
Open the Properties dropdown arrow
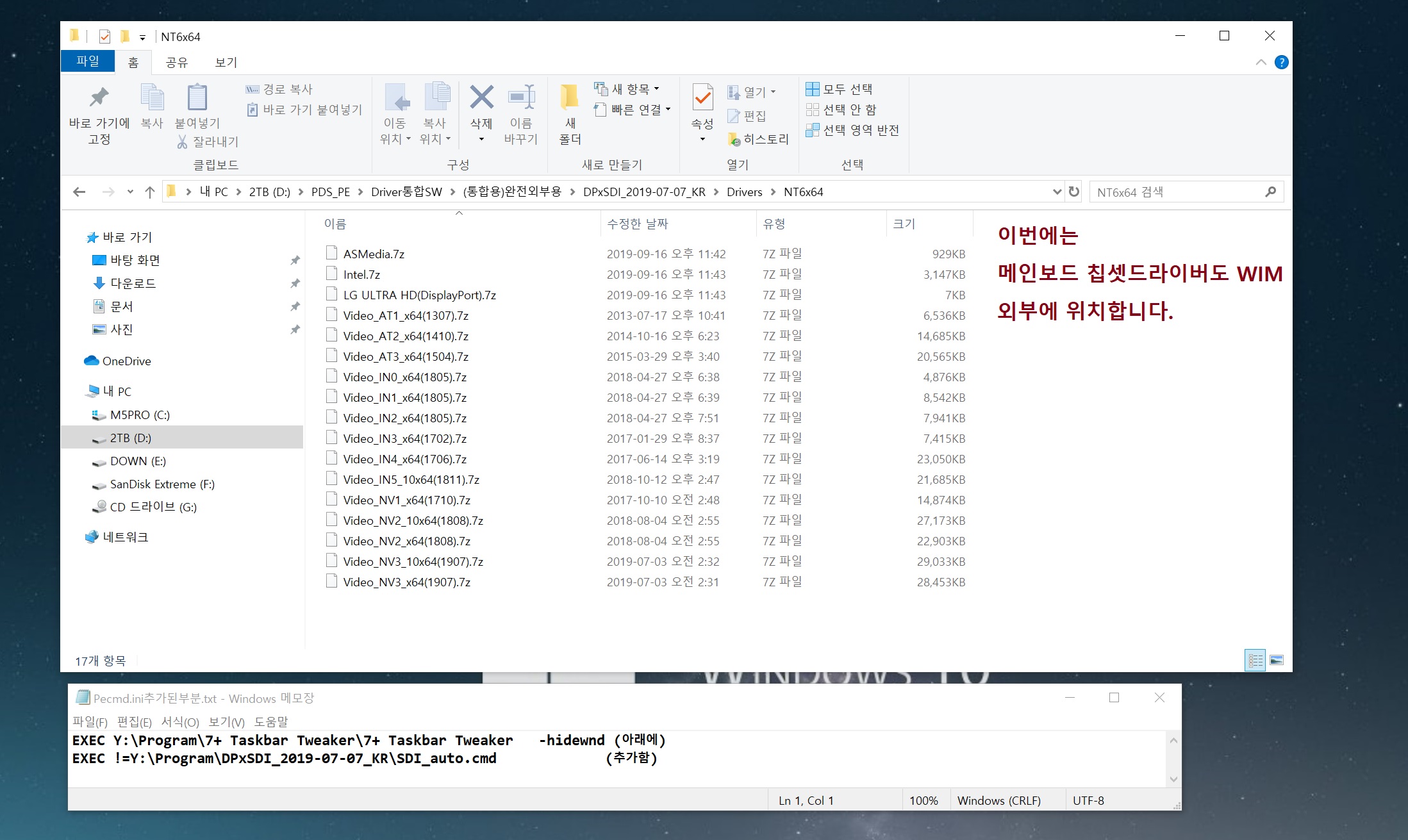coord(702,139)
